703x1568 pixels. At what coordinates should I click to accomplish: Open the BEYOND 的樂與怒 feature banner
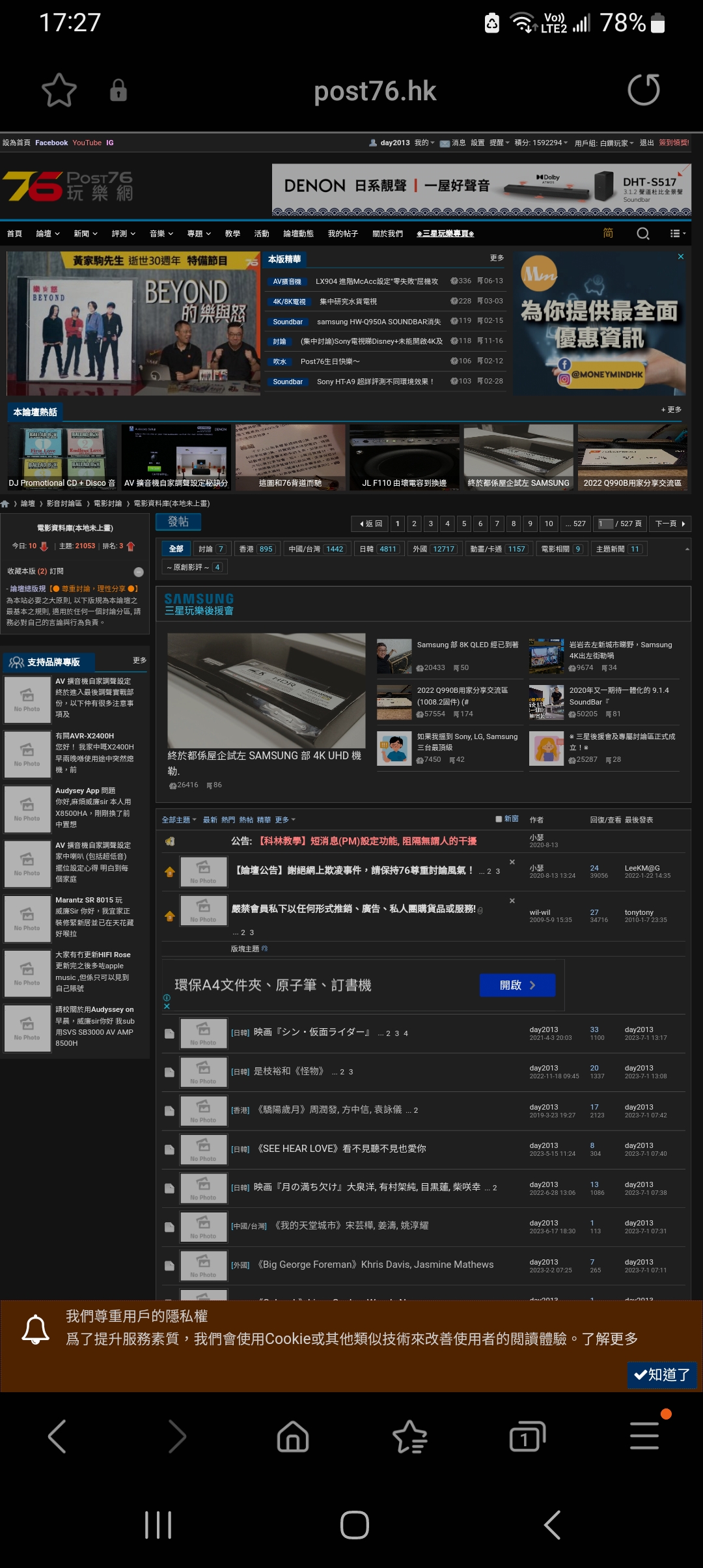tap(133, 324)
